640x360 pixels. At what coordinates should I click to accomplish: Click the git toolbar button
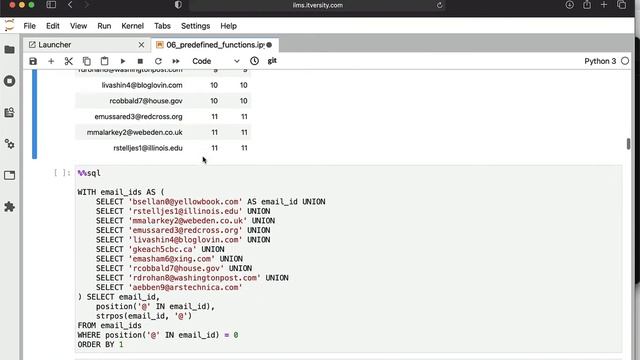click(x=272, y=61)
